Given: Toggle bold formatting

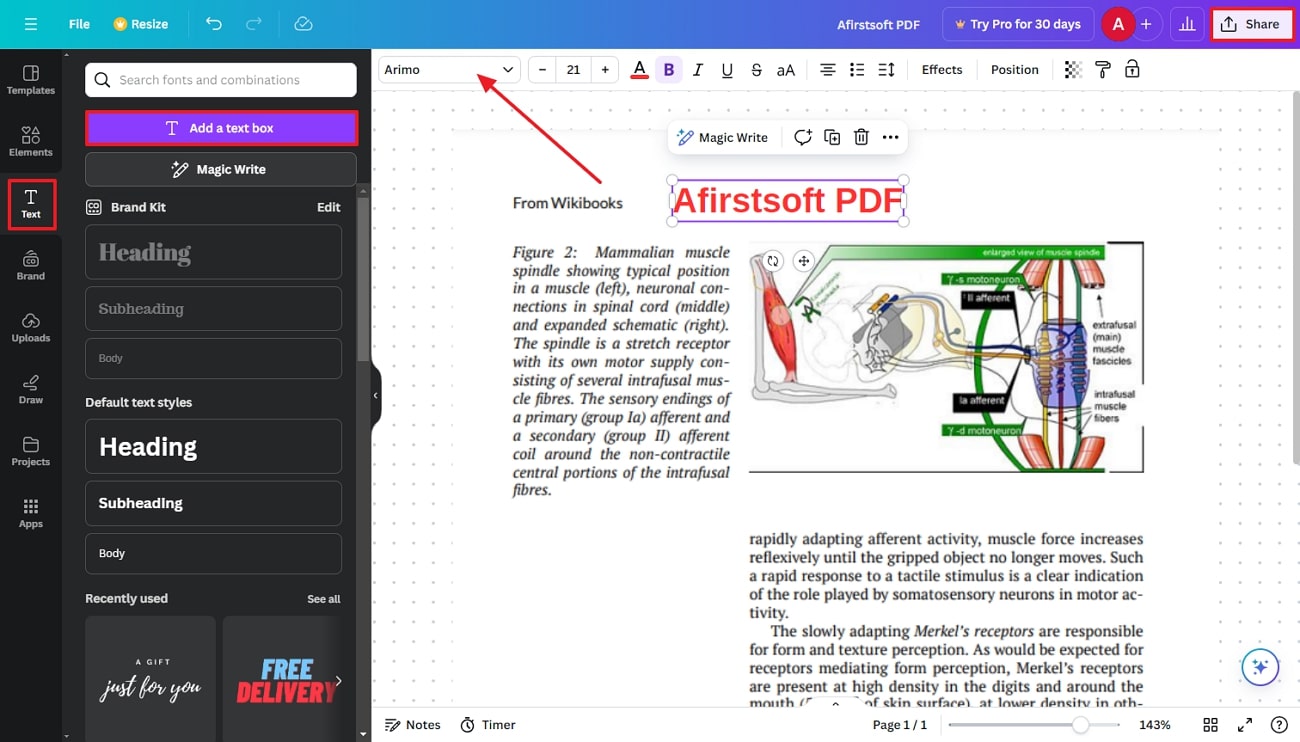Looking at the screenshot, I should pyautogui.click(x=669, y=69).
